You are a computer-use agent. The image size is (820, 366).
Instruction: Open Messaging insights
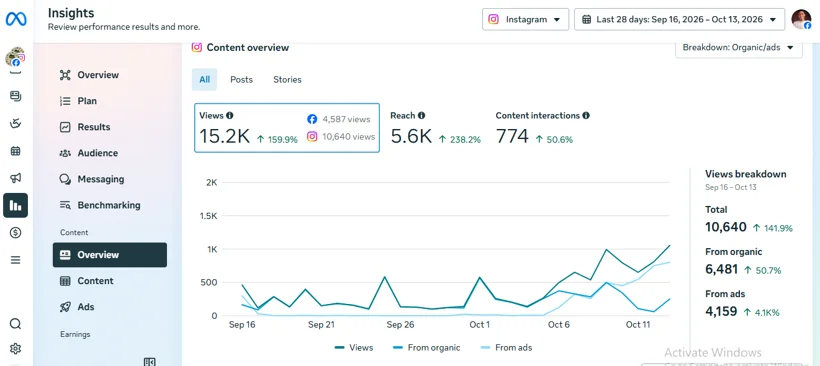[110, 179]
